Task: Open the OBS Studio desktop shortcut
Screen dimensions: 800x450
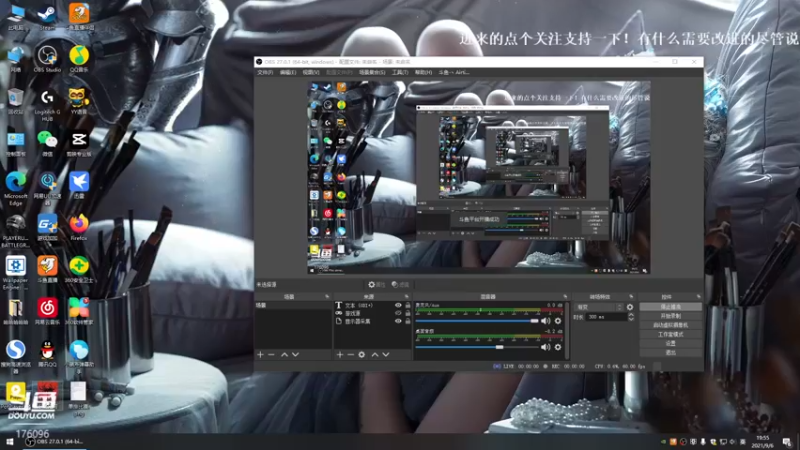Action: coord(47,59)
